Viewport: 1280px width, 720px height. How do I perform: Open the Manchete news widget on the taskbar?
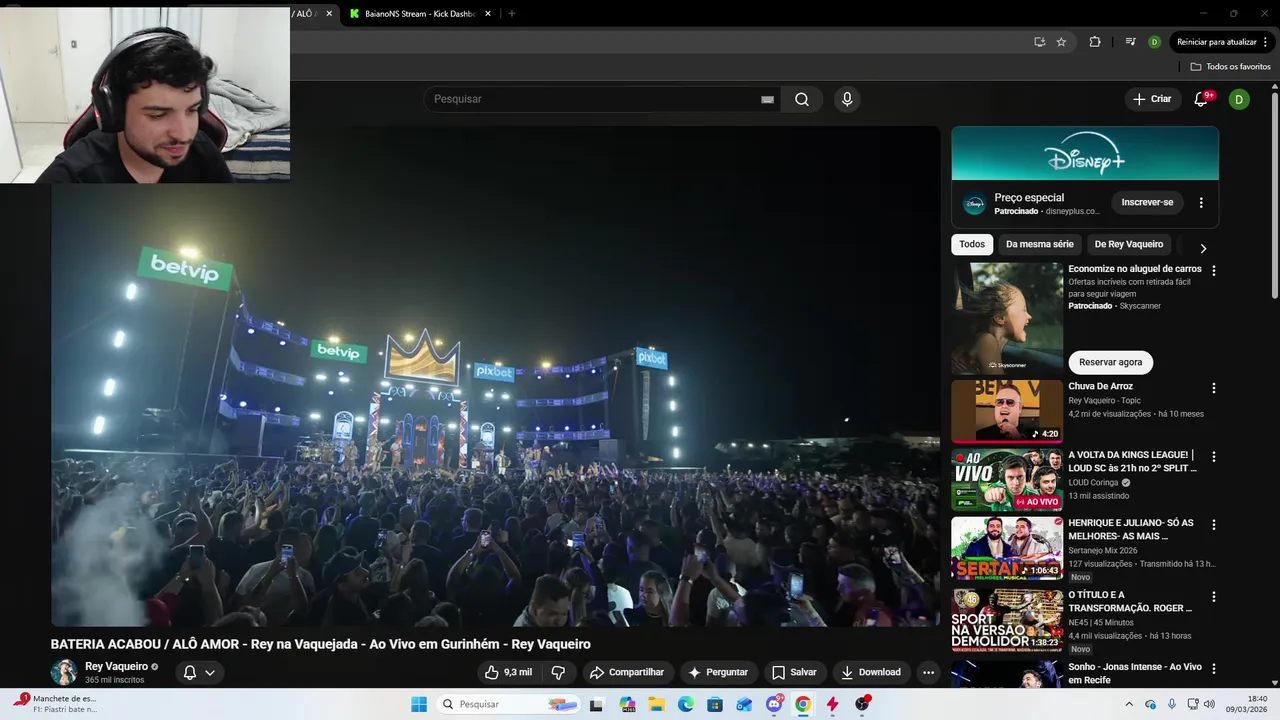click(x=56, y=704)
